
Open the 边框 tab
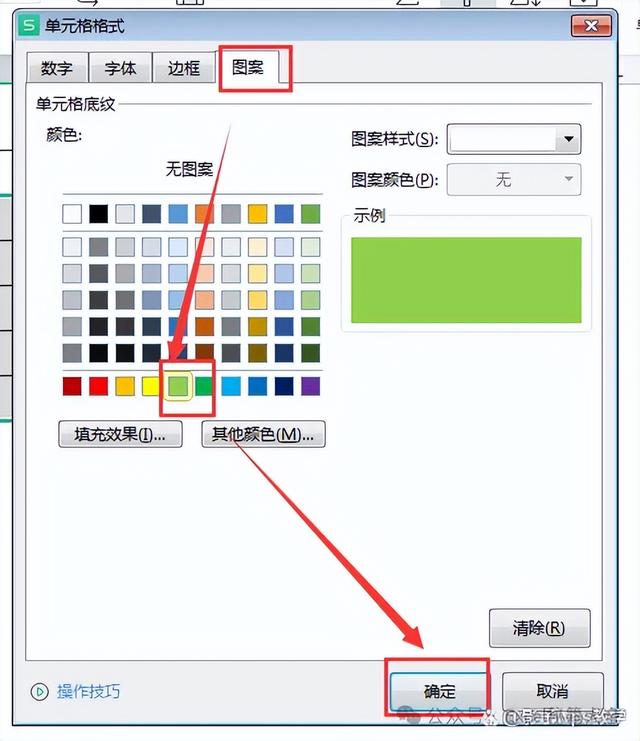tap(184, 68)
